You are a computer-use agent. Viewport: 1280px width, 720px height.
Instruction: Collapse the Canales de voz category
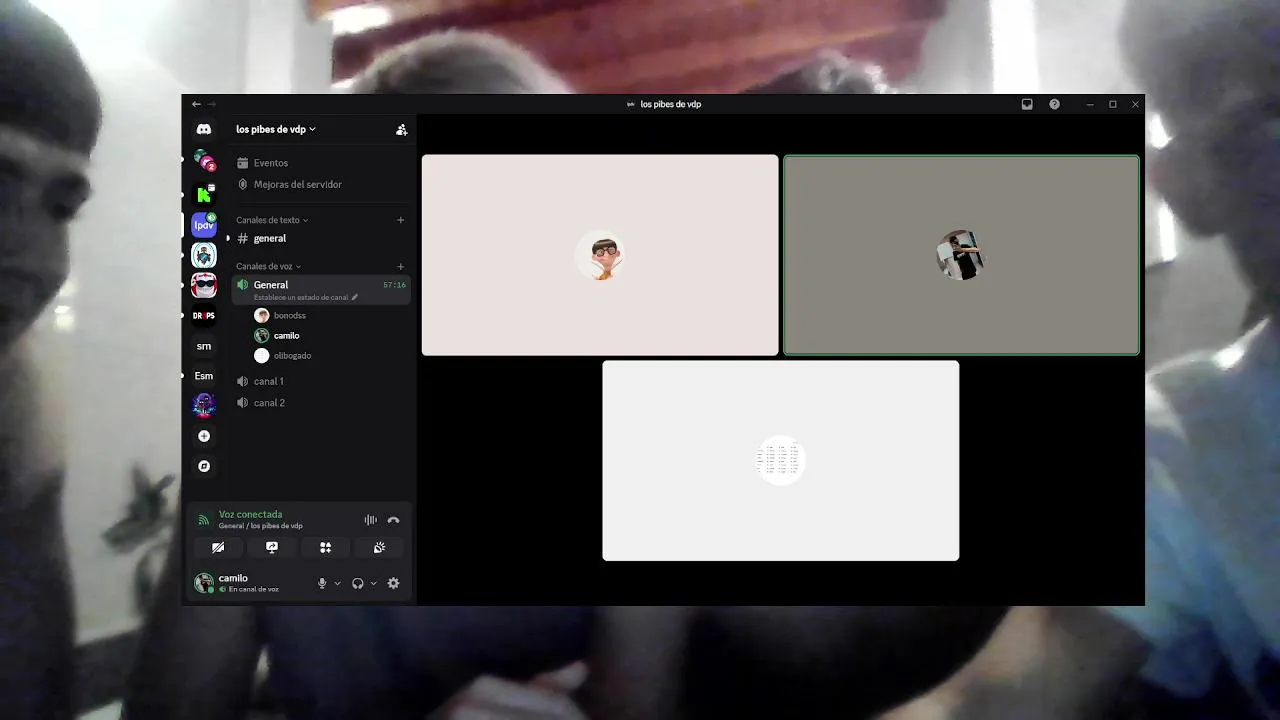tap(268, 267)
